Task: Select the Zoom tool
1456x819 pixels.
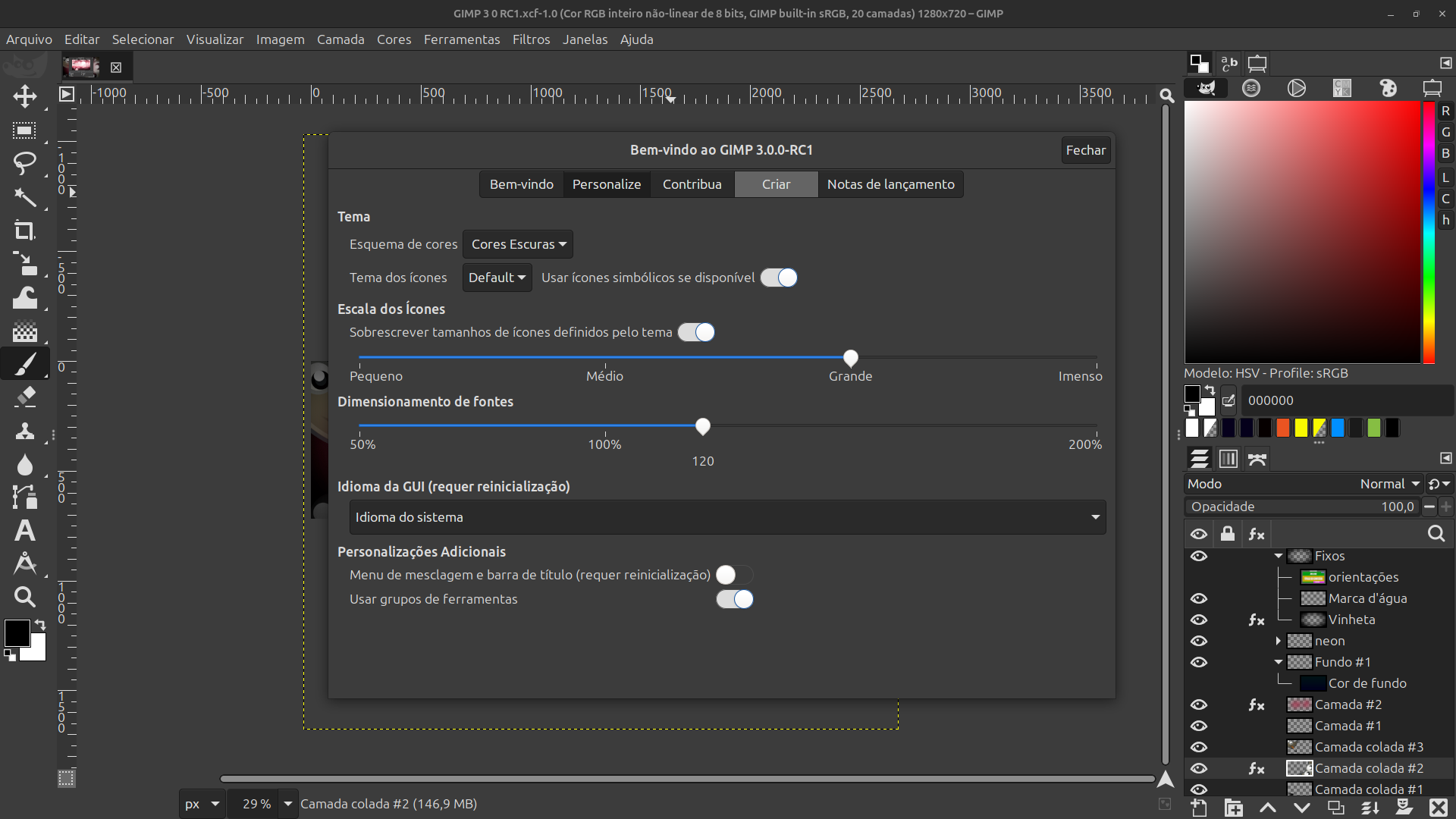Action: (25, 598)
